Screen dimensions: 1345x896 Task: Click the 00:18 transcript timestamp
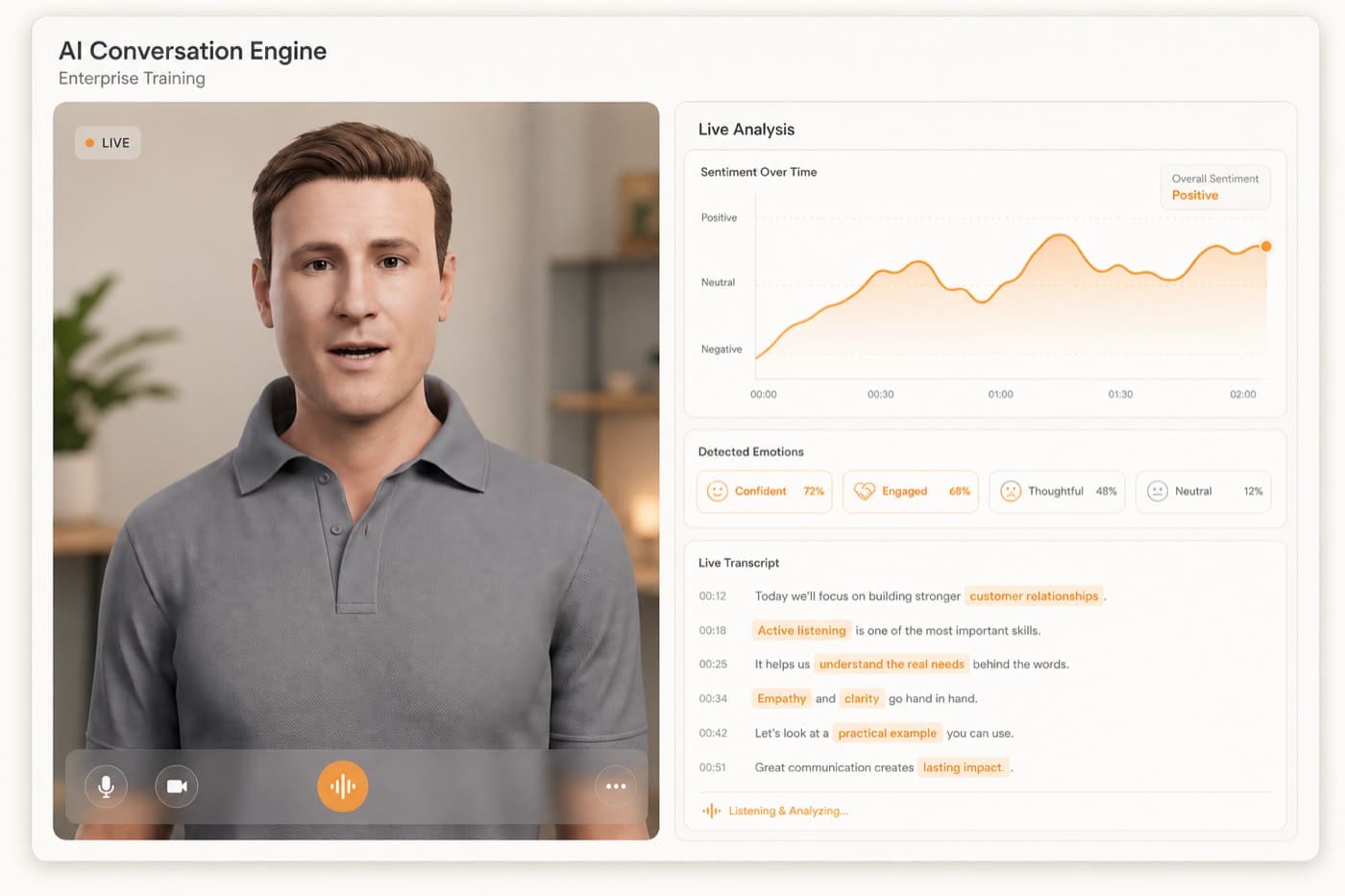pos(713,631)
